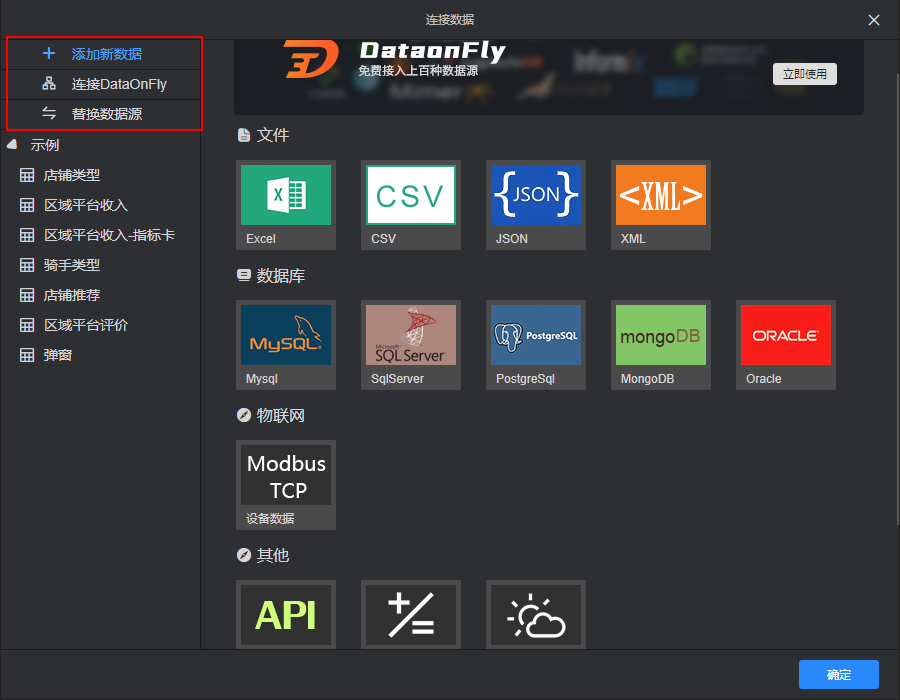Click the DataonFly logo in the banner

click(x=311, y=59)
